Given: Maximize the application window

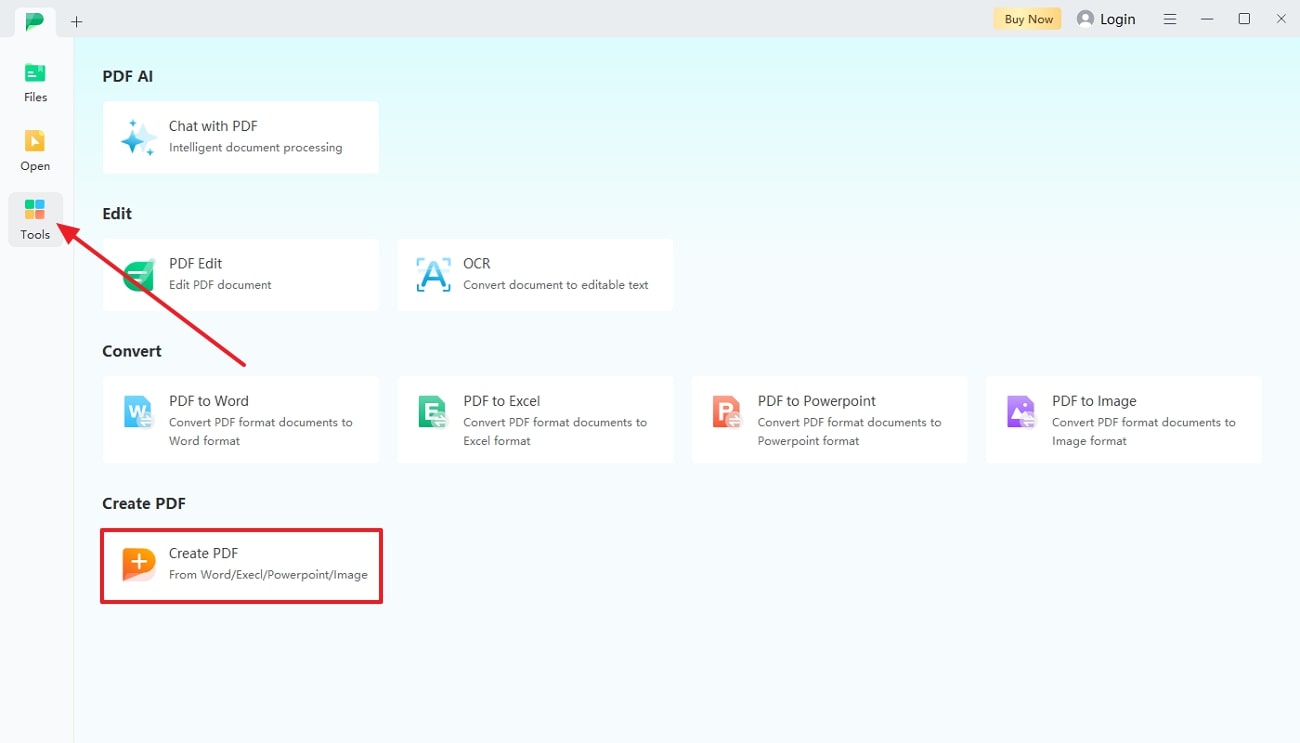Looking at the screenshot, I should [x=1244, y=19].
